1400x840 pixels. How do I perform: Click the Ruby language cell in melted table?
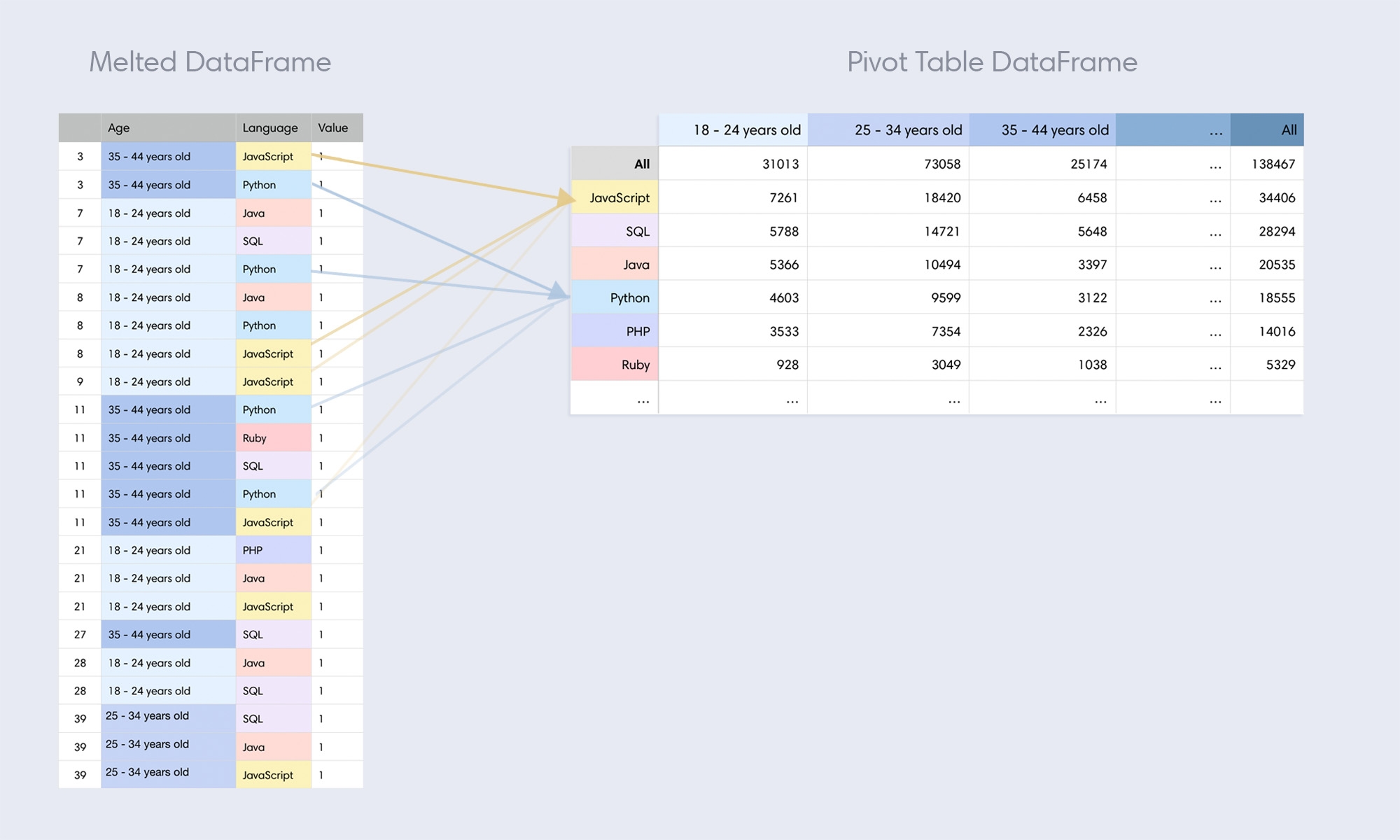pyautogui.click(x=273, y=437)
